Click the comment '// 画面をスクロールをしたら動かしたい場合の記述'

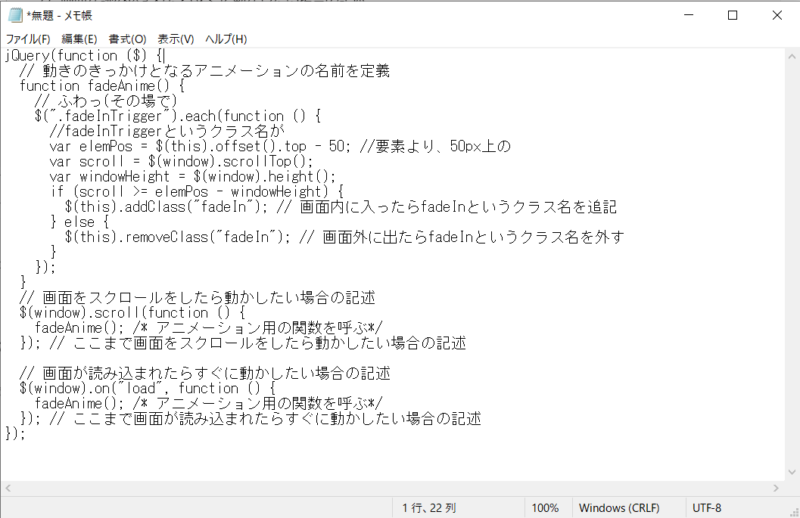197,298
